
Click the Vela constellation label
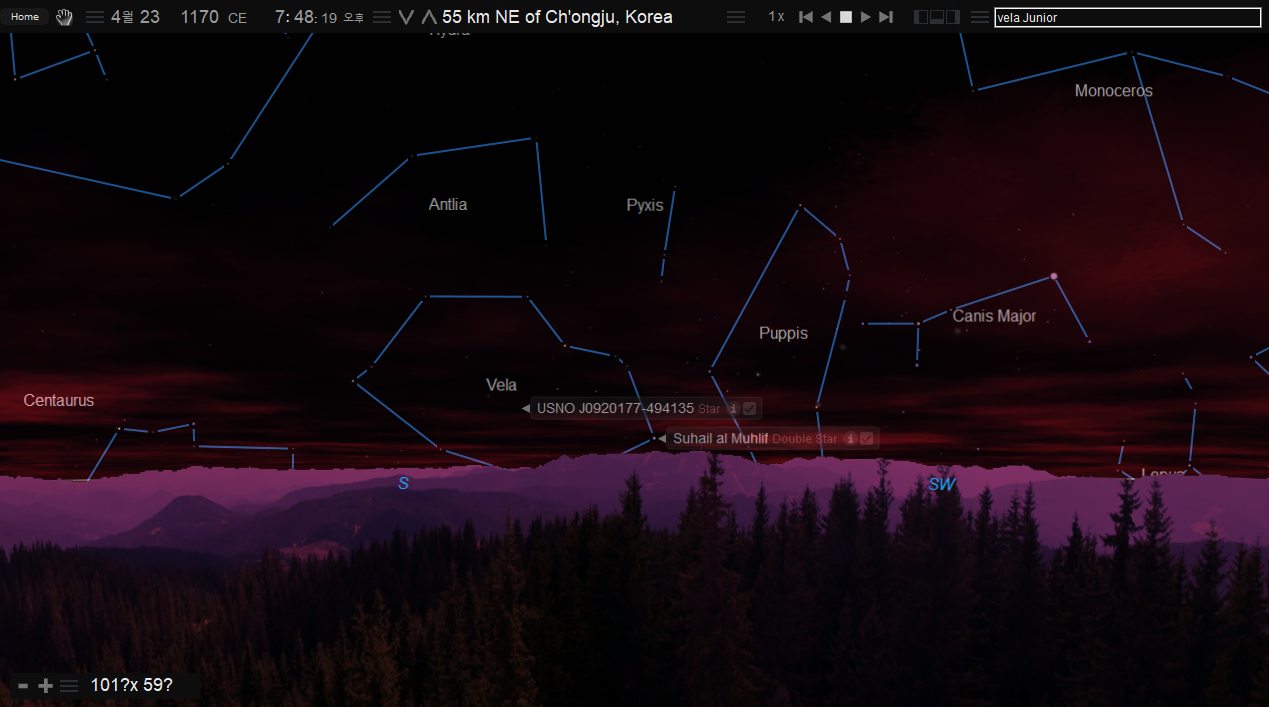(501, 385)
